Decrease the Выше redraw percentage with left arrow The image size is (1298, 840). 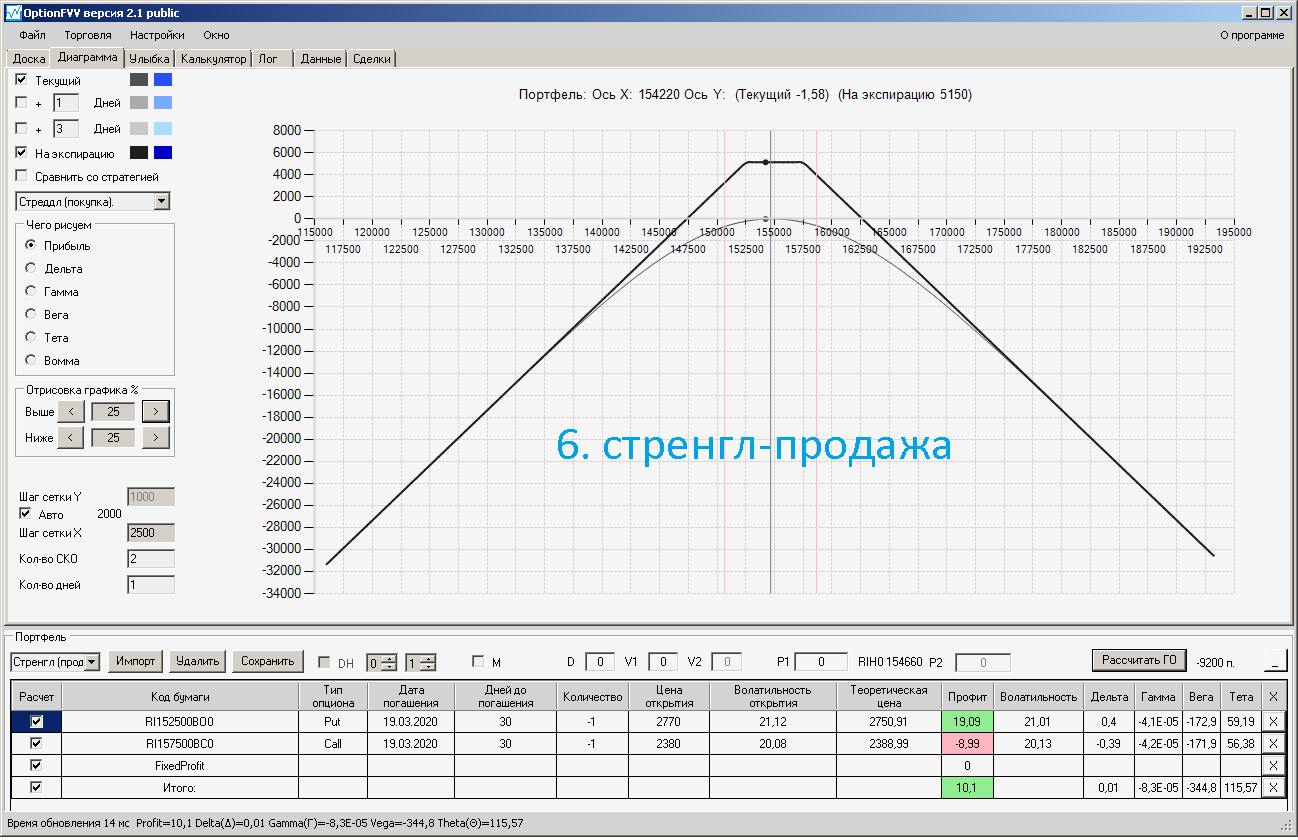(x=70, y=411)
